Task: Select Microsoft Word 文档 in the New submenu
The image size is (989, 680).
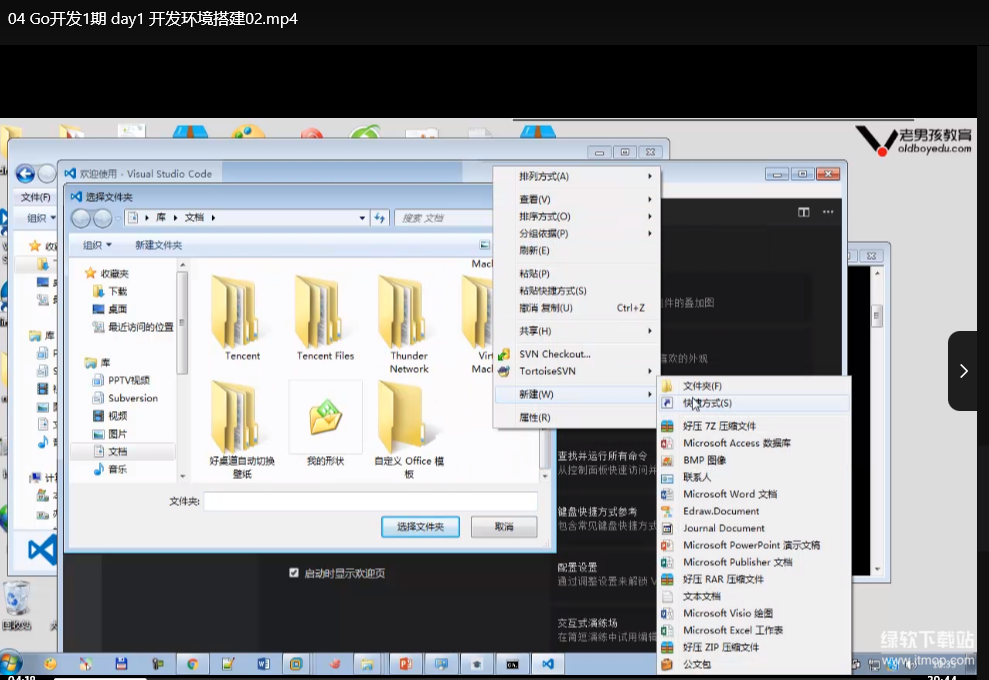Action: point(729,494)
